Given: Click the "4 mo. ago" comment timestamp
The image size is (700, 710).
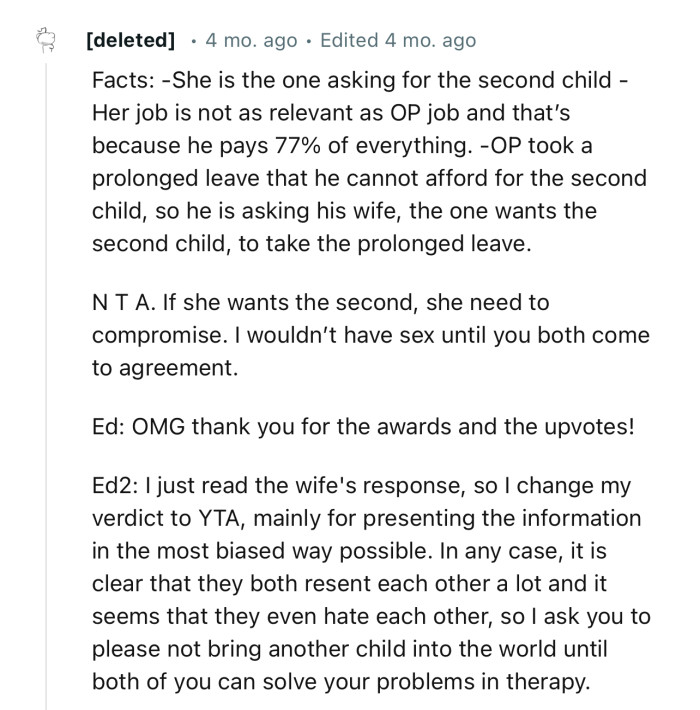Looking at the screenshot, I should (x=251, y=41).
